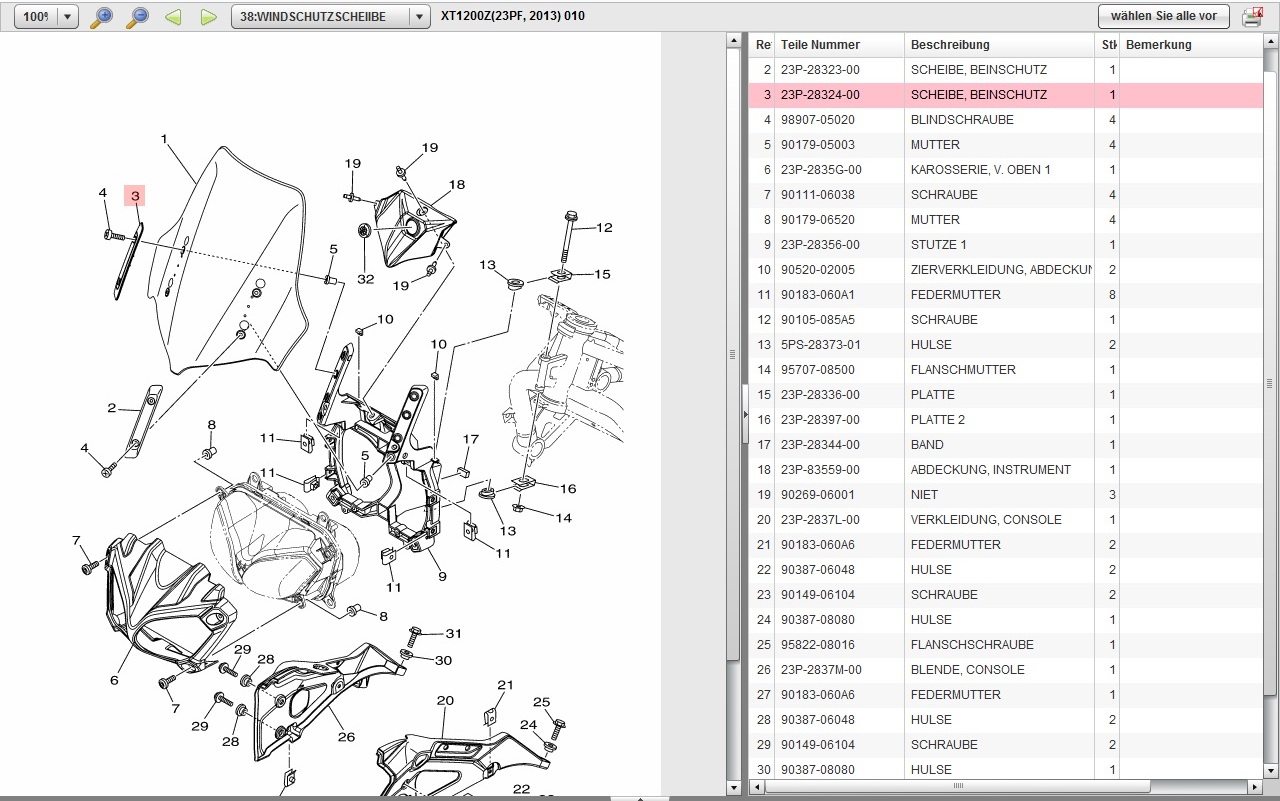Sort by Teile Nummer column header

point(820,45)
